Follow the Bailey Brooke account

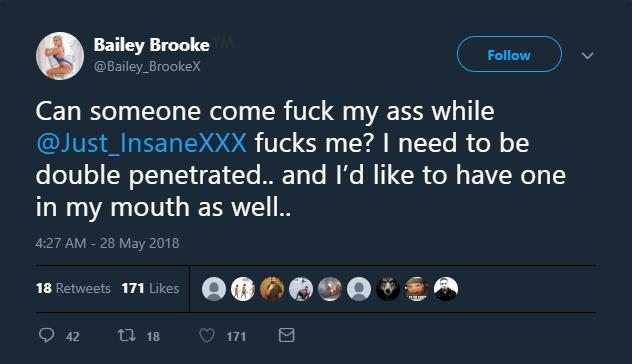click(x=509, y=54)
